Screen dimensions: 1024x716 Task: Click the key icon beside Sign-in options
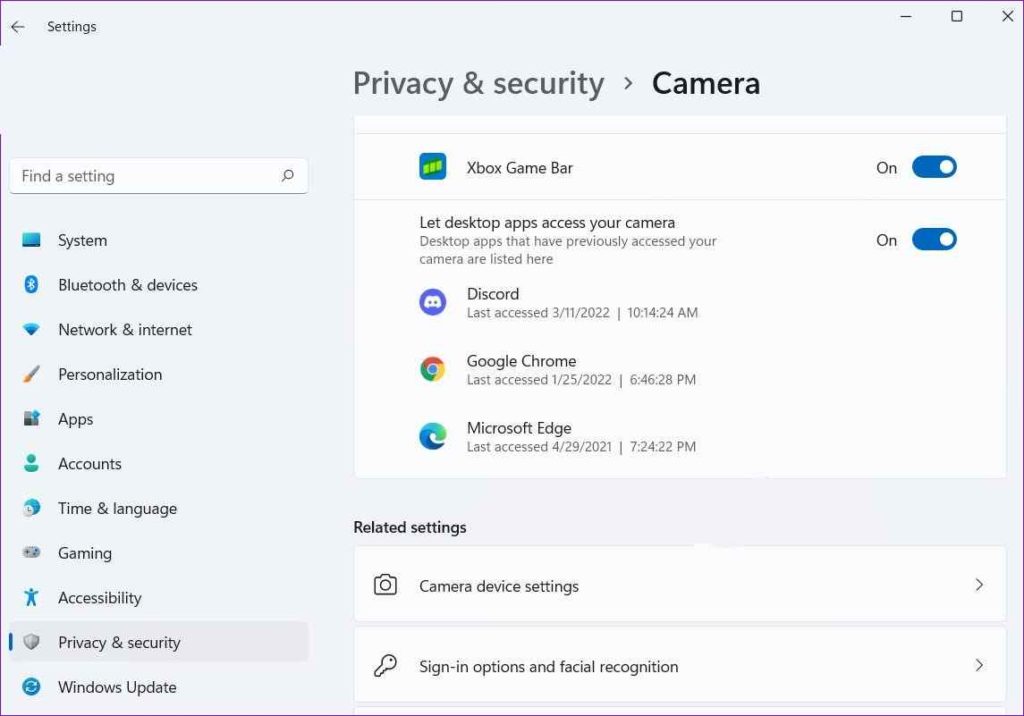point(385,666)
